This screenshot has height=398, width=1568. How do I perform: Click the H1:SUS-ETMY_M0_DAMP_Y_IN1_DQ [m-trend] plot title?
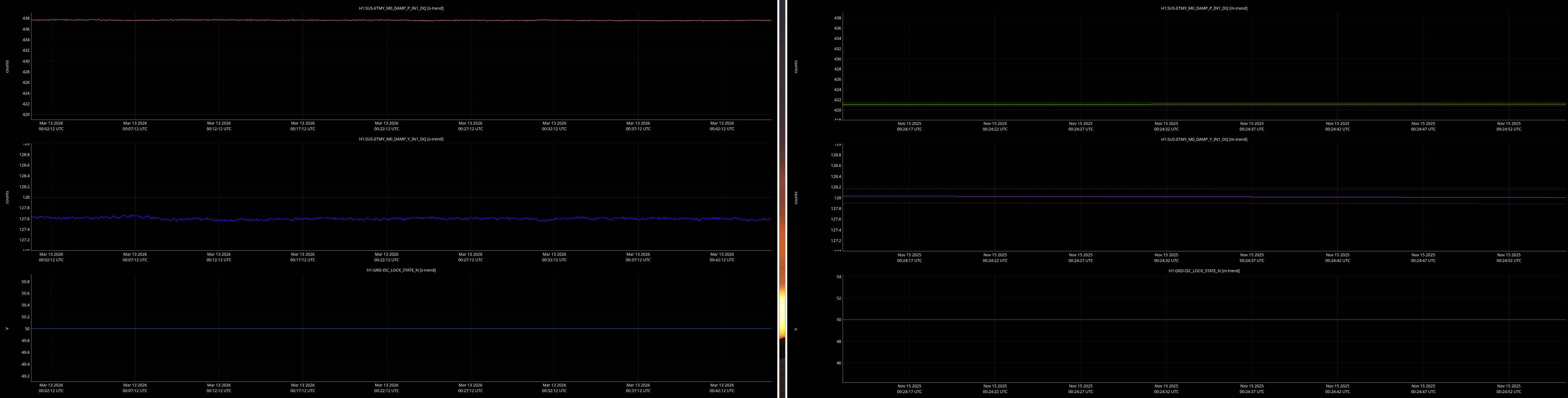coord(1203,140)
